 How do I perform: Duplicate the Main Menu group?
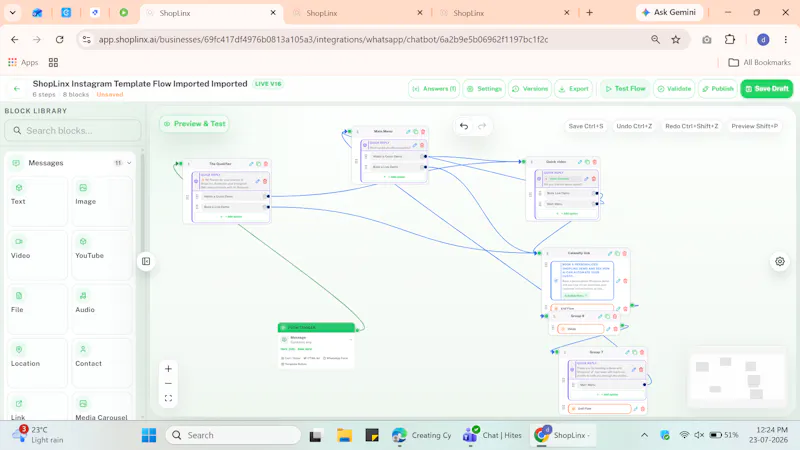[x=415, y=132]
